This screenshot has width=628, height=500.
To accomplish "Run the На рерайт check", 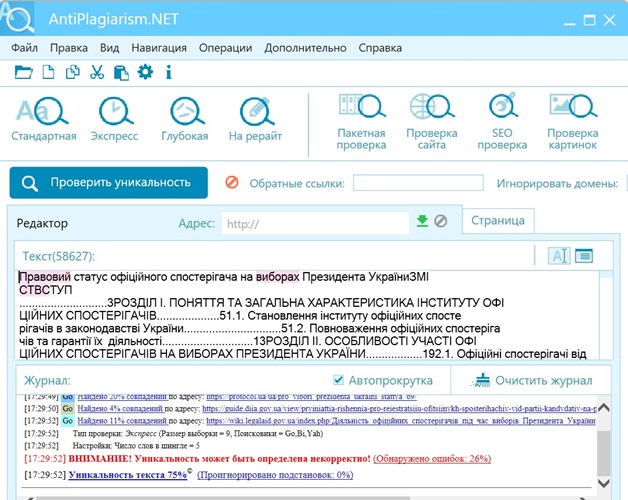I will coord(256,119).
